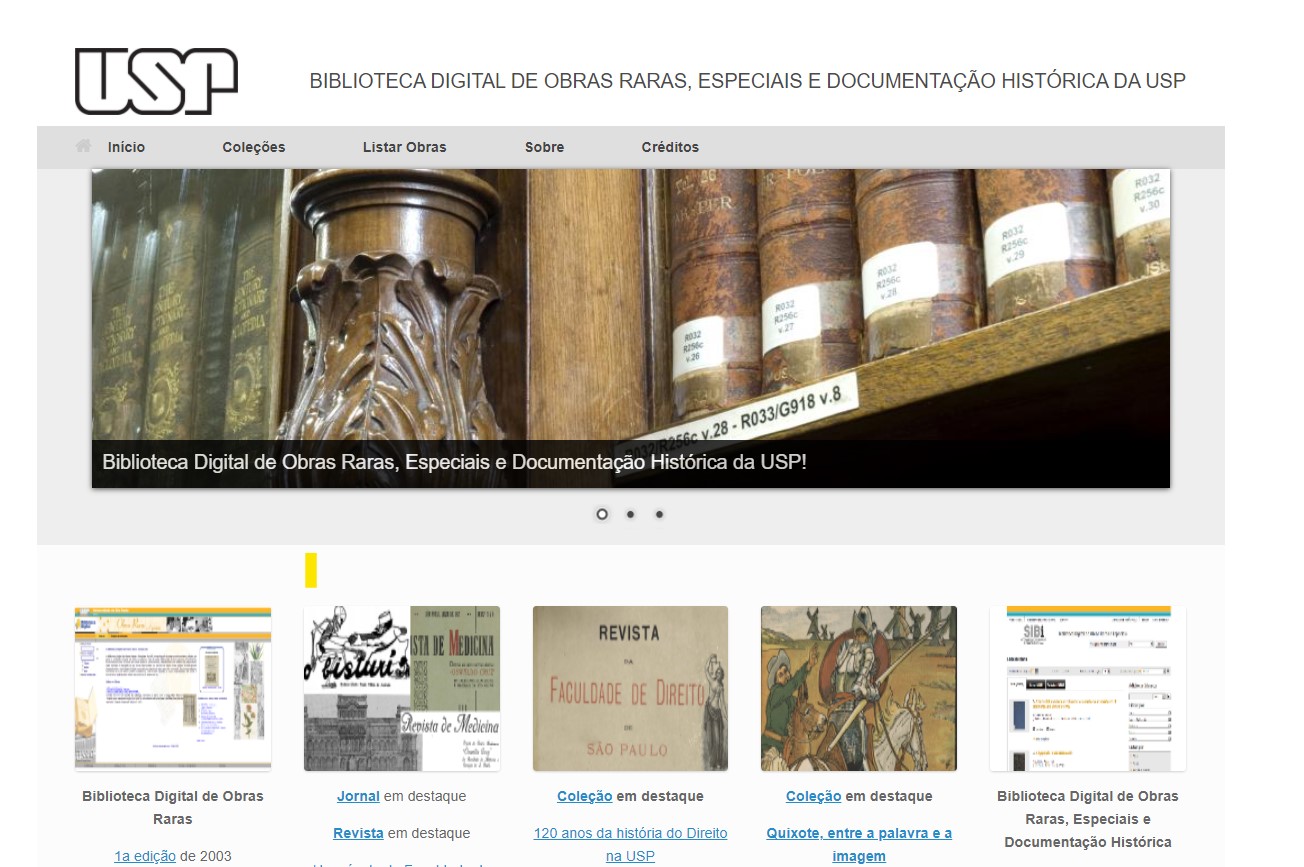Open the Coleções menu
The height and width of the screenshot is (867, 1304).
(x=254, y=147)
